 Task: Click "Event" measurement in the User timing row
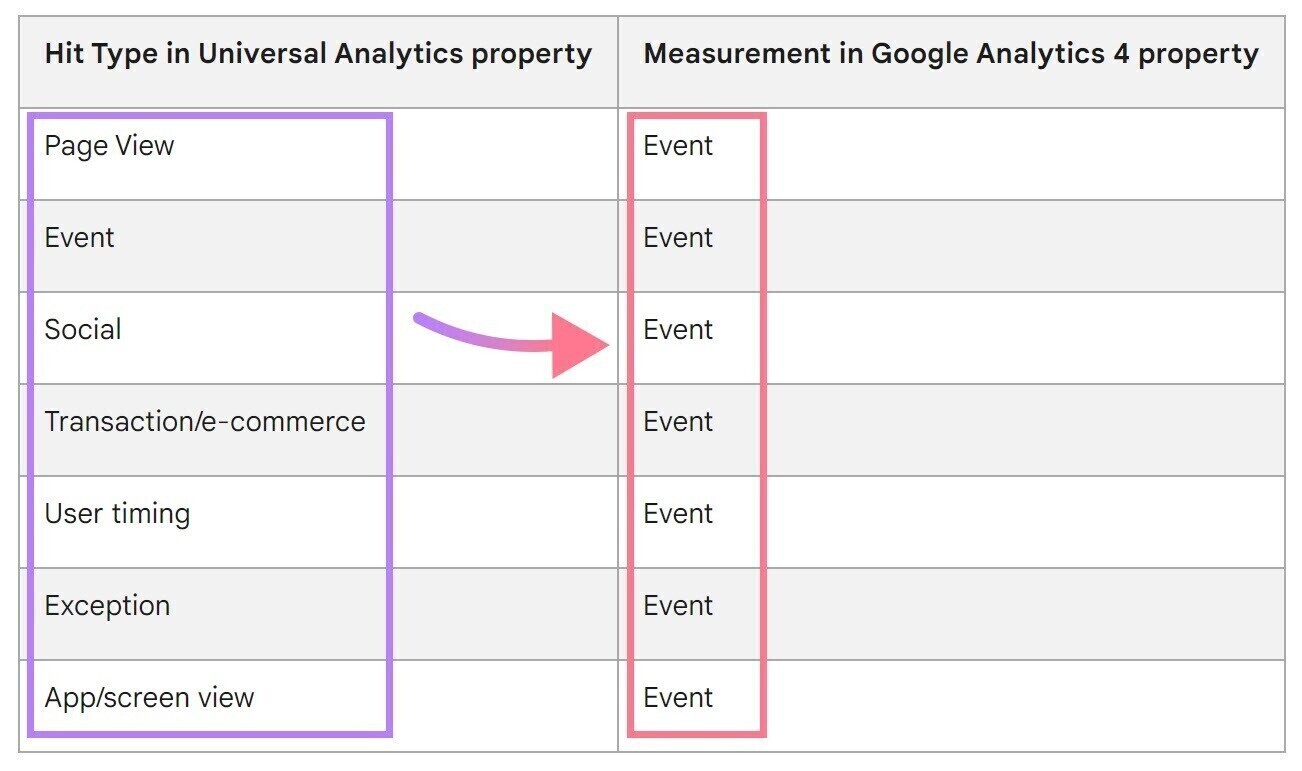click(678, 514)
